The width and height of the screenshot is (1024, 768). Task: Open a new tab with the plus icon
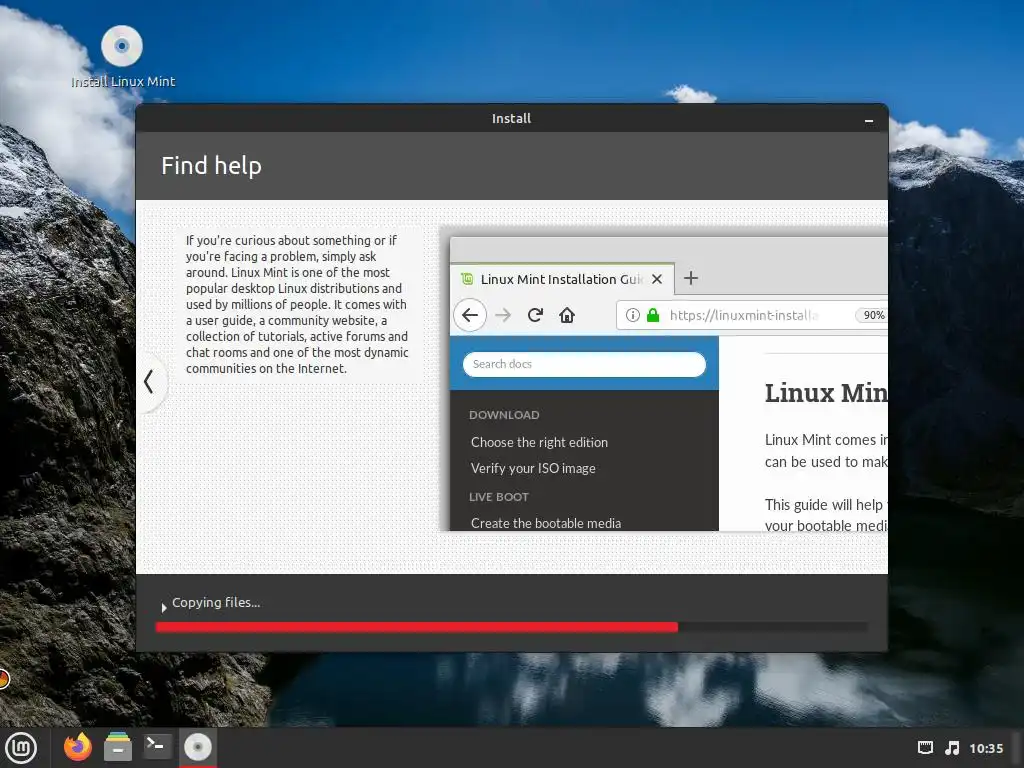[x=691, y=278]
